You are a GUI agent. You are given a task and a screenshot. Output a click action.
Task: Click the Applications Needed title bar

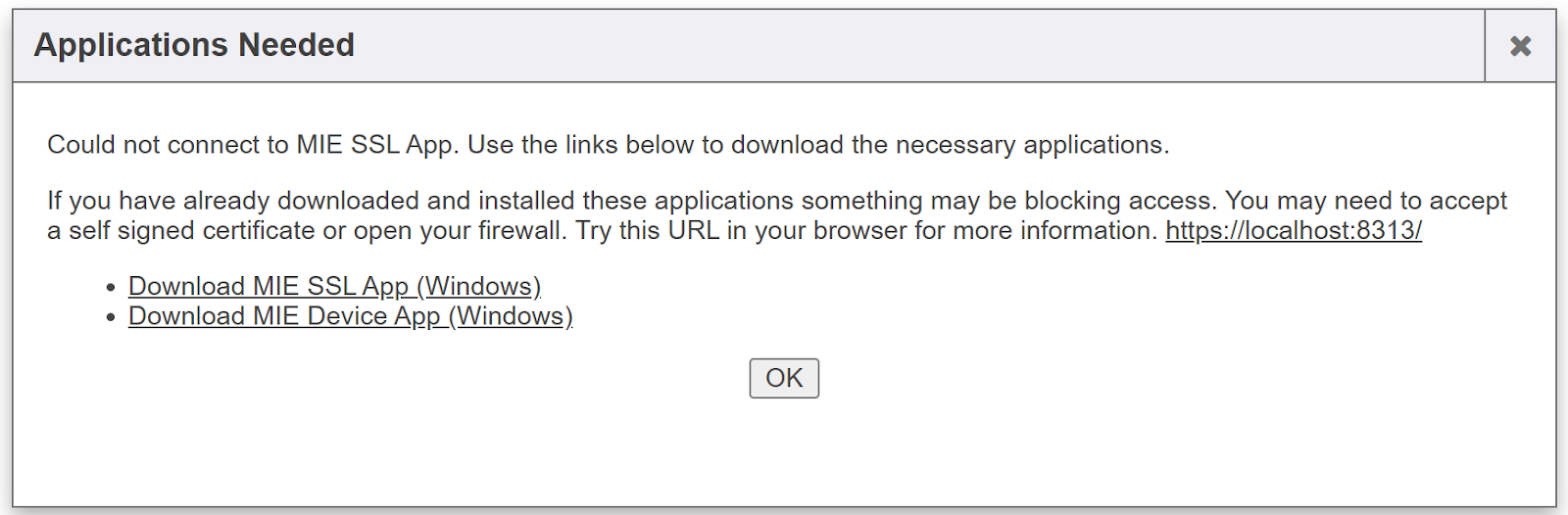(x=745, y=46)
